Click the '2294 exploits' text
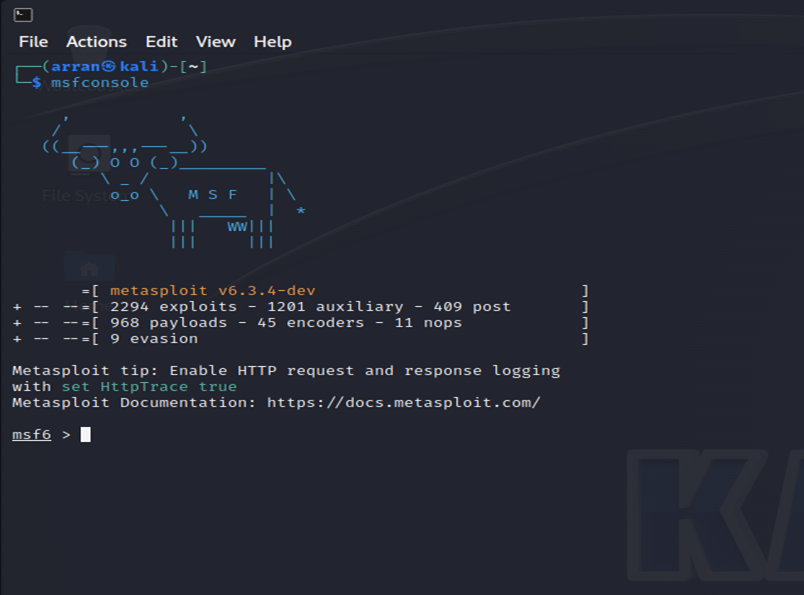This screenshot has width=804, height=595. (173, 307)
